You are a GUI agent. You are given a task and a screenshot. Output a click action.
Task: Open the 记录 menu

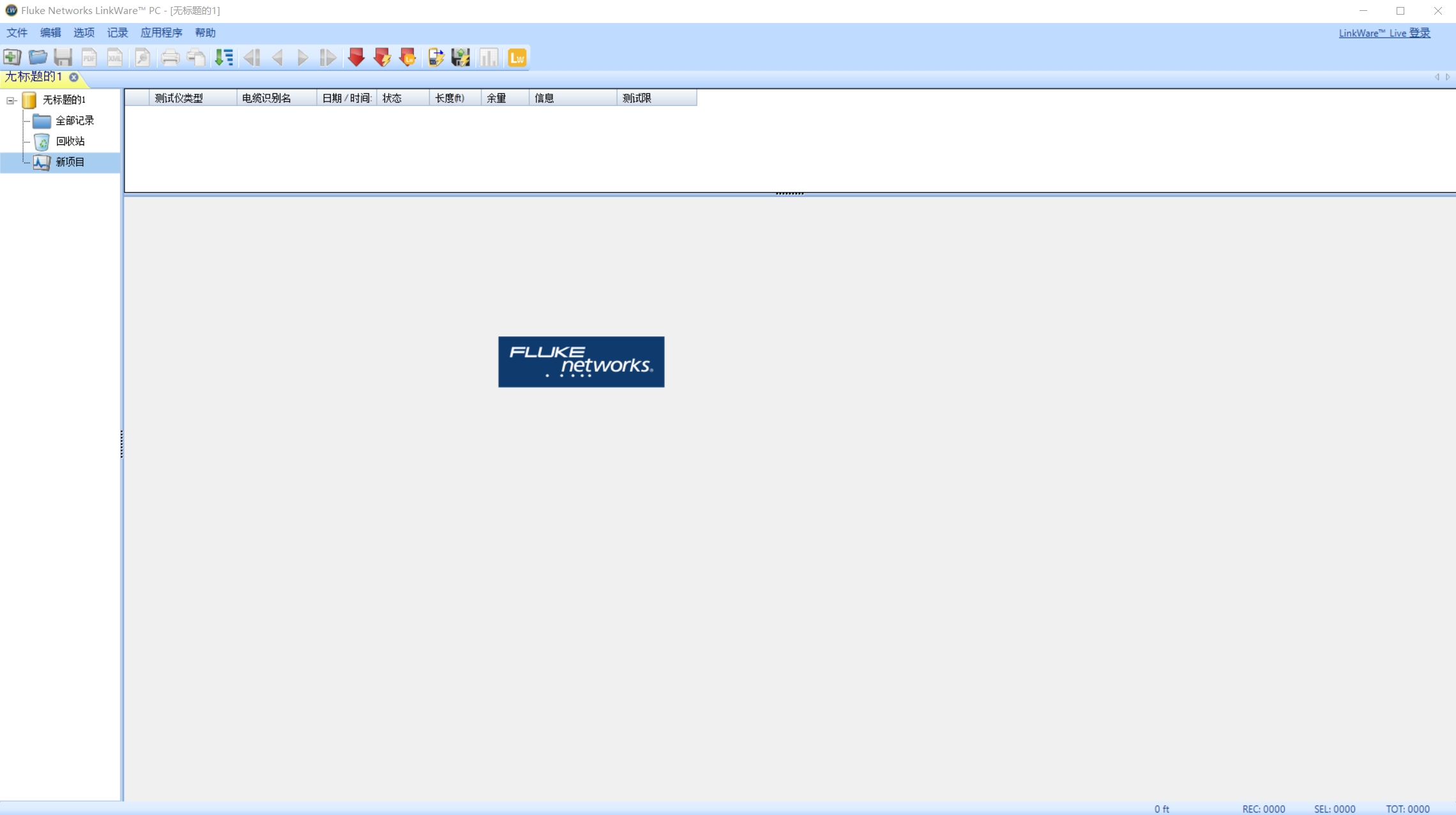(x=118, y=33)
